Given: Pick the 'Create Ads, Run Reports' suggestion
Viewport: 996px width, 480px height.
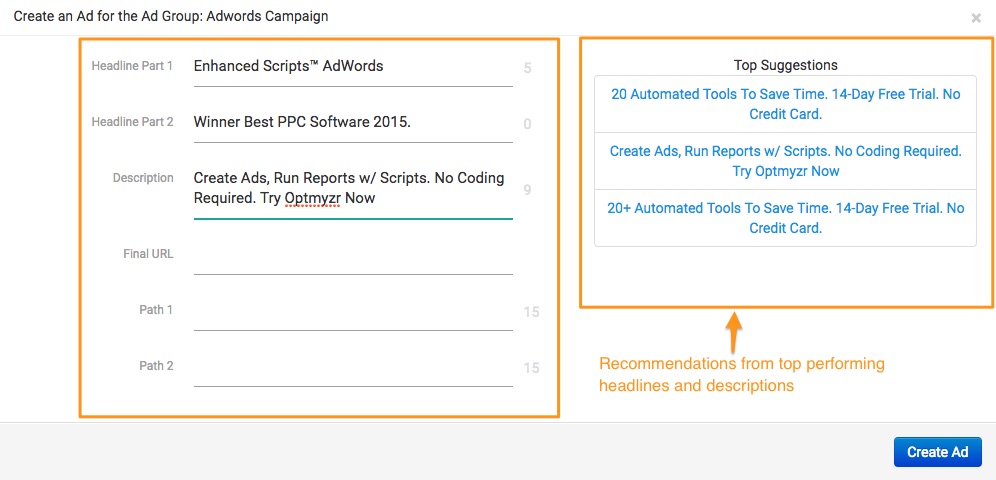Looking at the screenshot, I should pos(785,161).
